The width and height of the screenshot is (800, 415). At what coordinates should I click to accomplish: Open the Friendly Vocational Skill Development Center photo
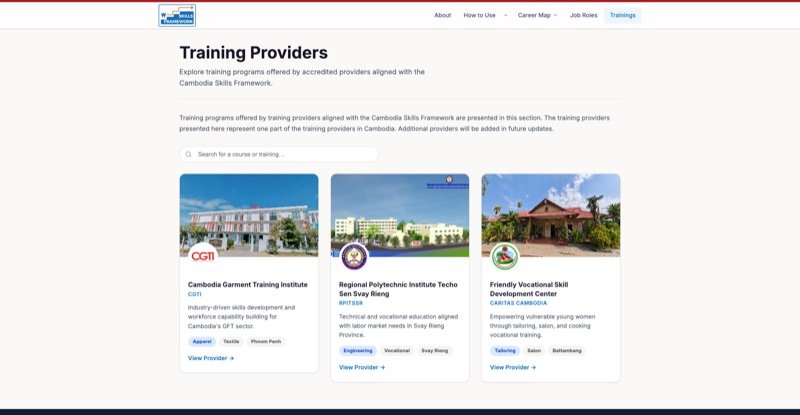(551, 215)
